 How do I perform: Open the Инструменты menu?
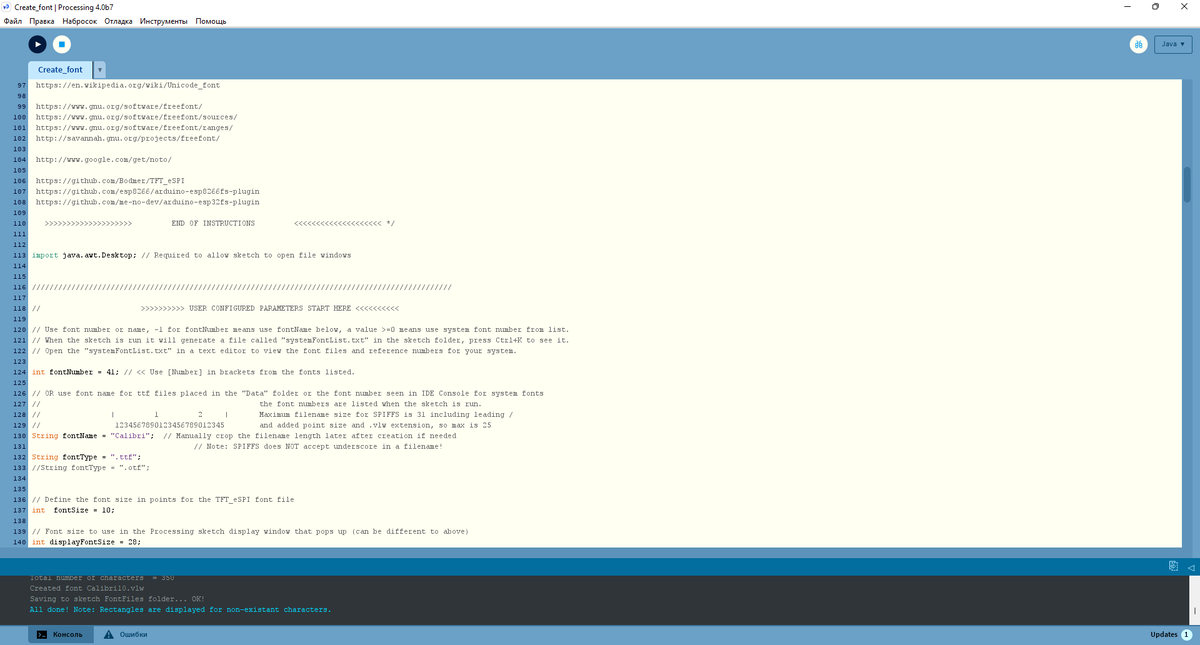[x=162, y=20]
